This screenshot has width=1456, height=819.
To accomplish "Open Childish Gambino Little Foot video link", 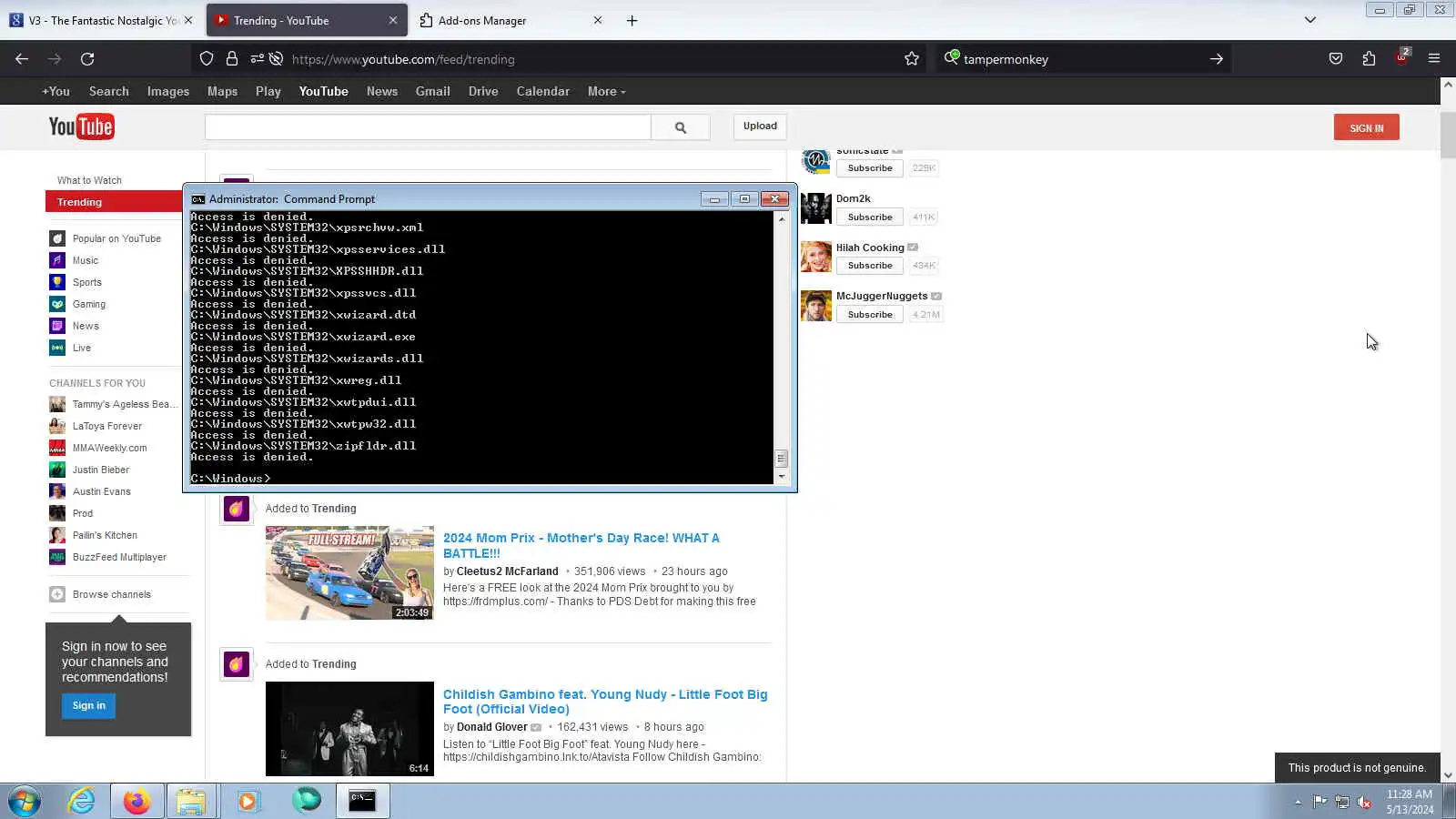I will click(x=605, y=702).
